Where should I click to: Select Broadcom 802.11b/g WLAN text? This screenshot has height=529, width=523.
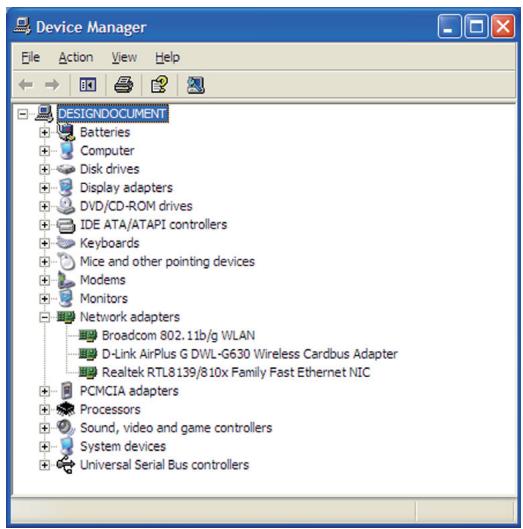178,335
